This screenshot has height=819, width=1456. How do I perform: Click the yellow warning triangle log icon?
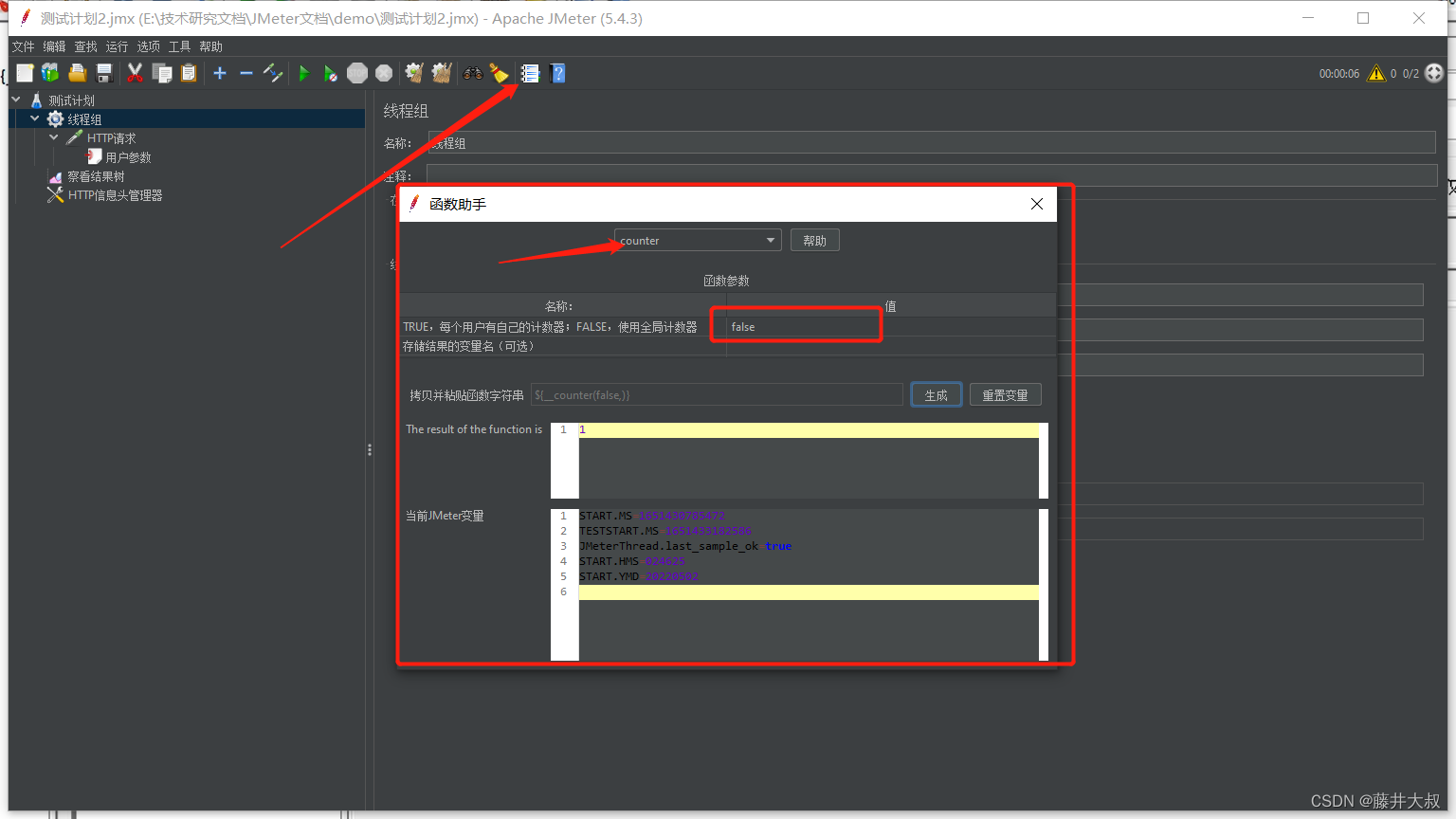pos(1376,73)
